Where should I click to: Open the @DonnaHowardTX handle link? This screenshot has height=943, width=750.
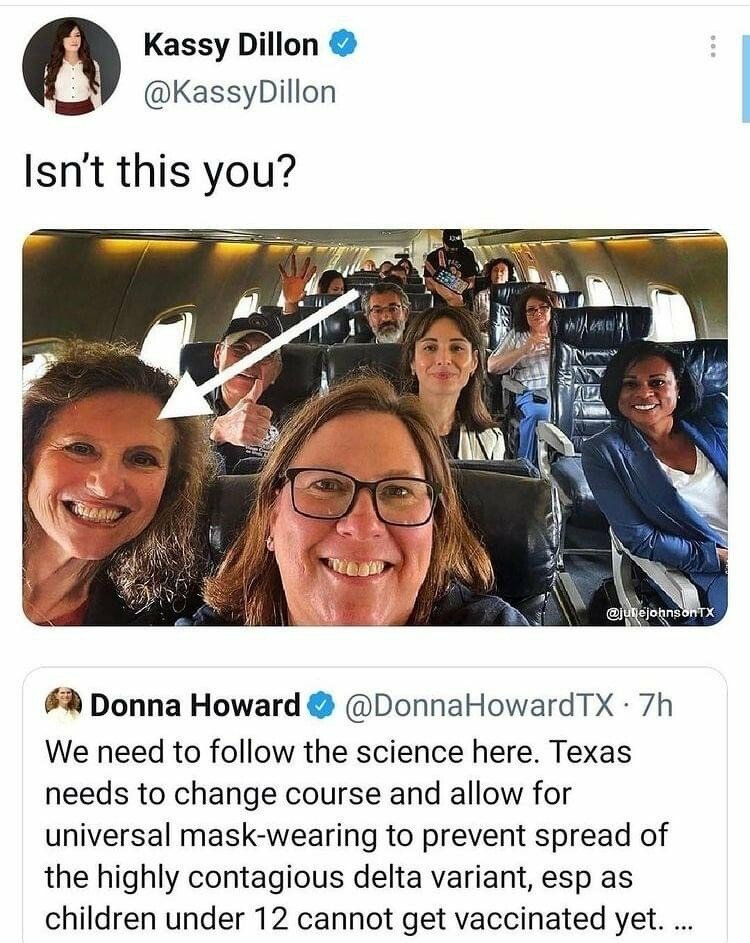coord(479,706)
